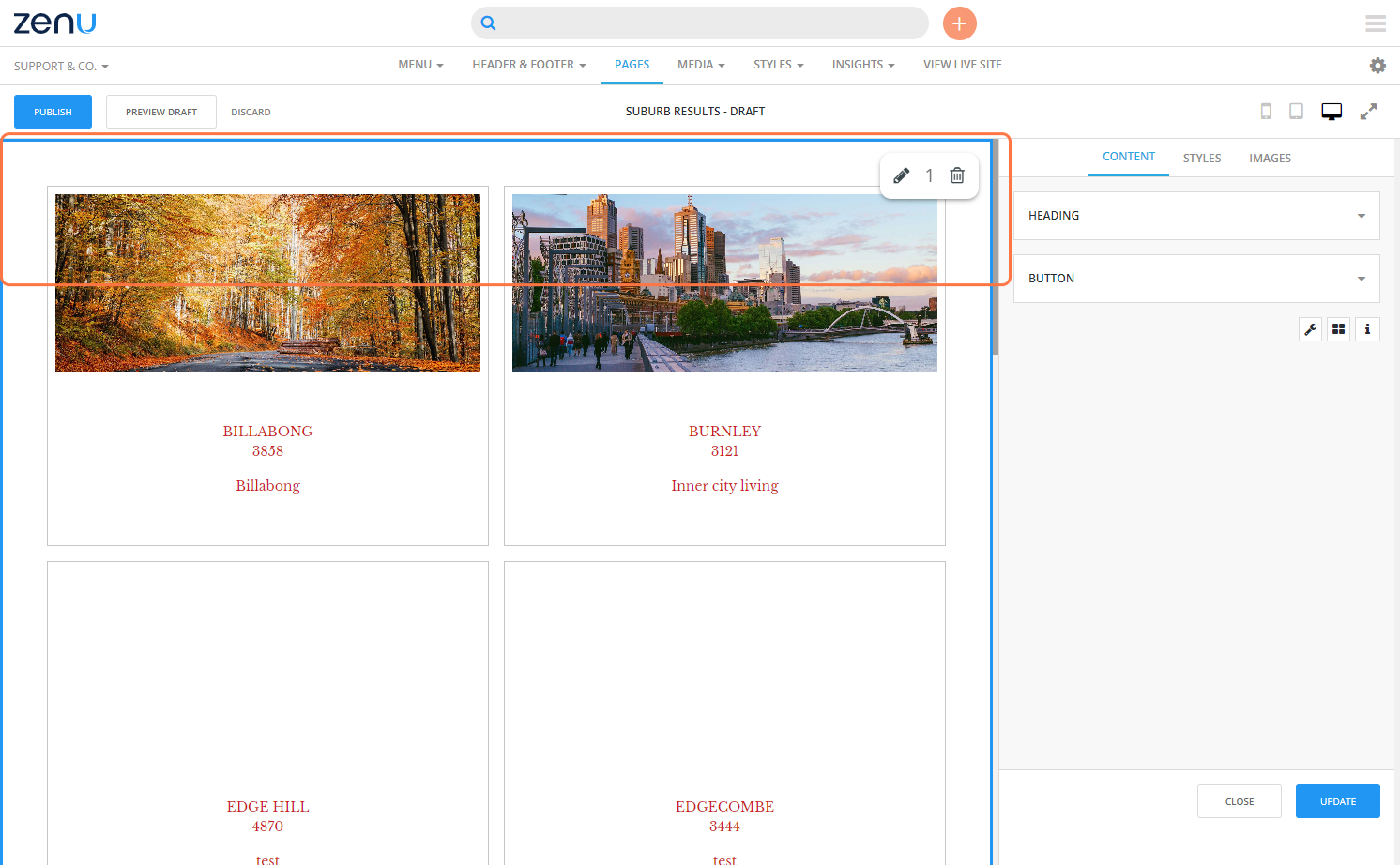Click DISCARD link

pyautogui.click(x=251, y=113)
